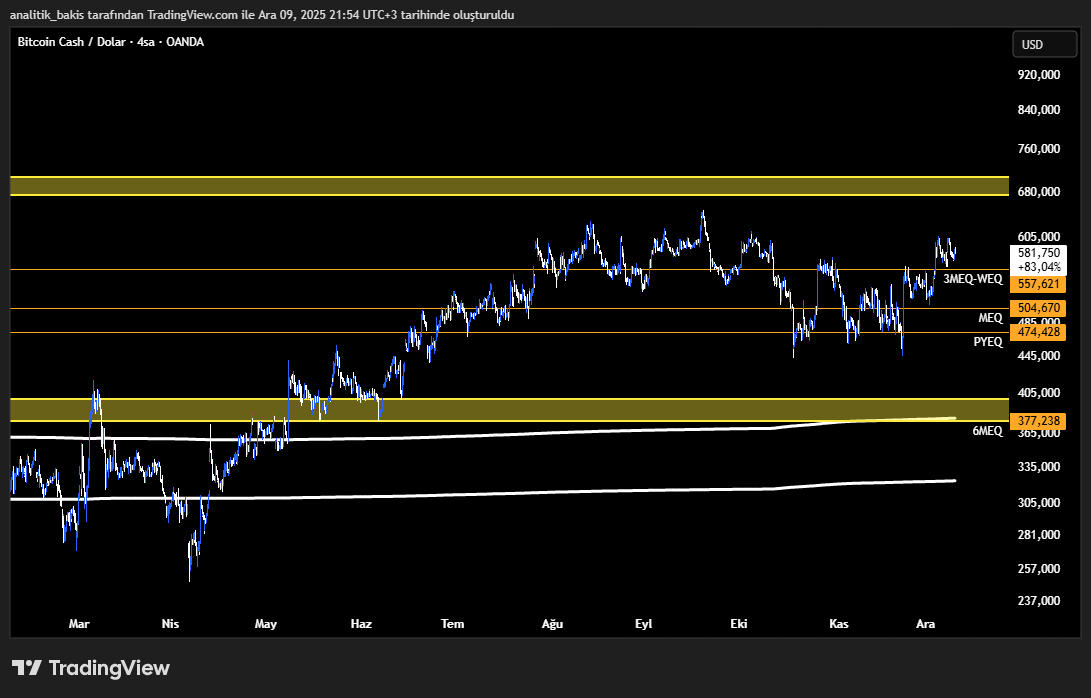1091x698 pixels.
Task: Click the 680,000 price axis value
Action: coord(1039,191)
